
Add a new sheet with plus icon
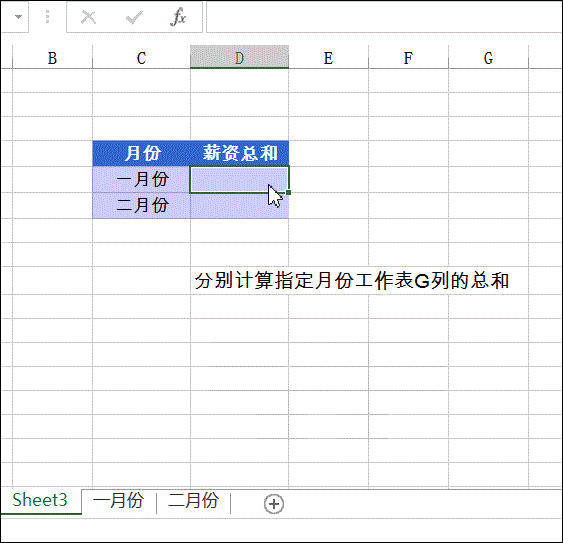point(274,504)
